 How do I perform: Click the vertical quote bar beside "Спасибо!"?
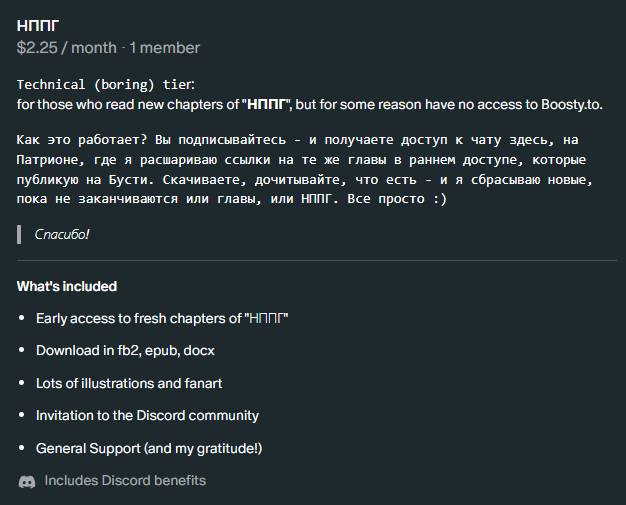[19, 234]
